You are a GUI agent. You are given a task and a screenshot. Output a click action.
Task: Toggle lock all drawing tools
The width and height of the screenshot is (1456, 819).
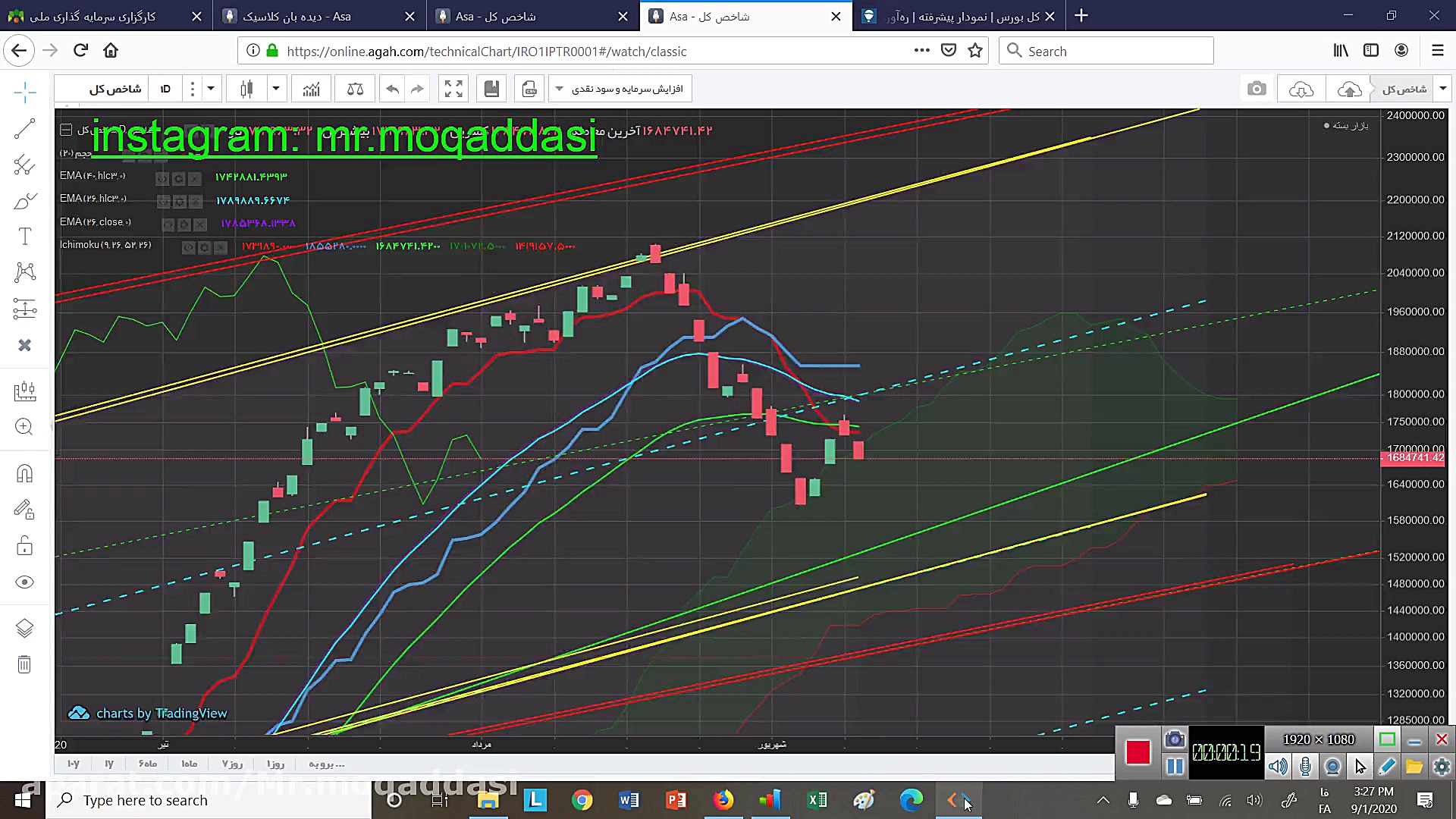click(24, 546)
